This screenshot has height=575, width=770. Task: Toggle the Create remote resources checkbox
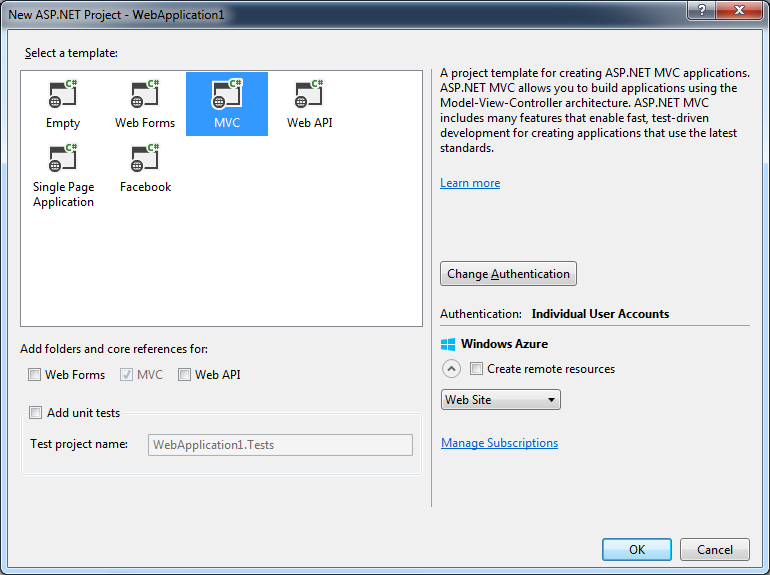(x=477, y=369)
